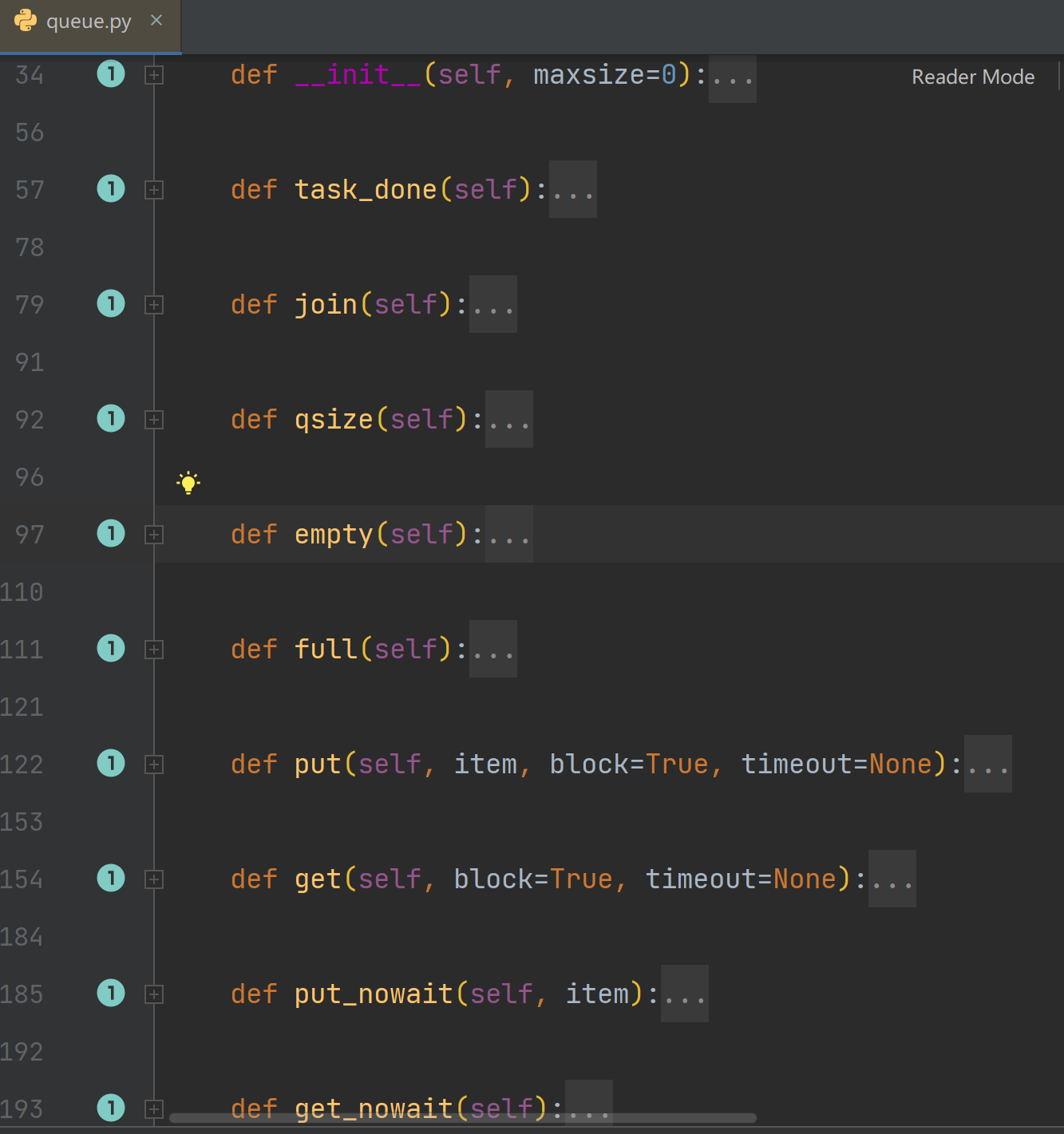The image size is (1064, 1134).
Task: Click line number 34 in the gutter
Action: tap(30, 75)
